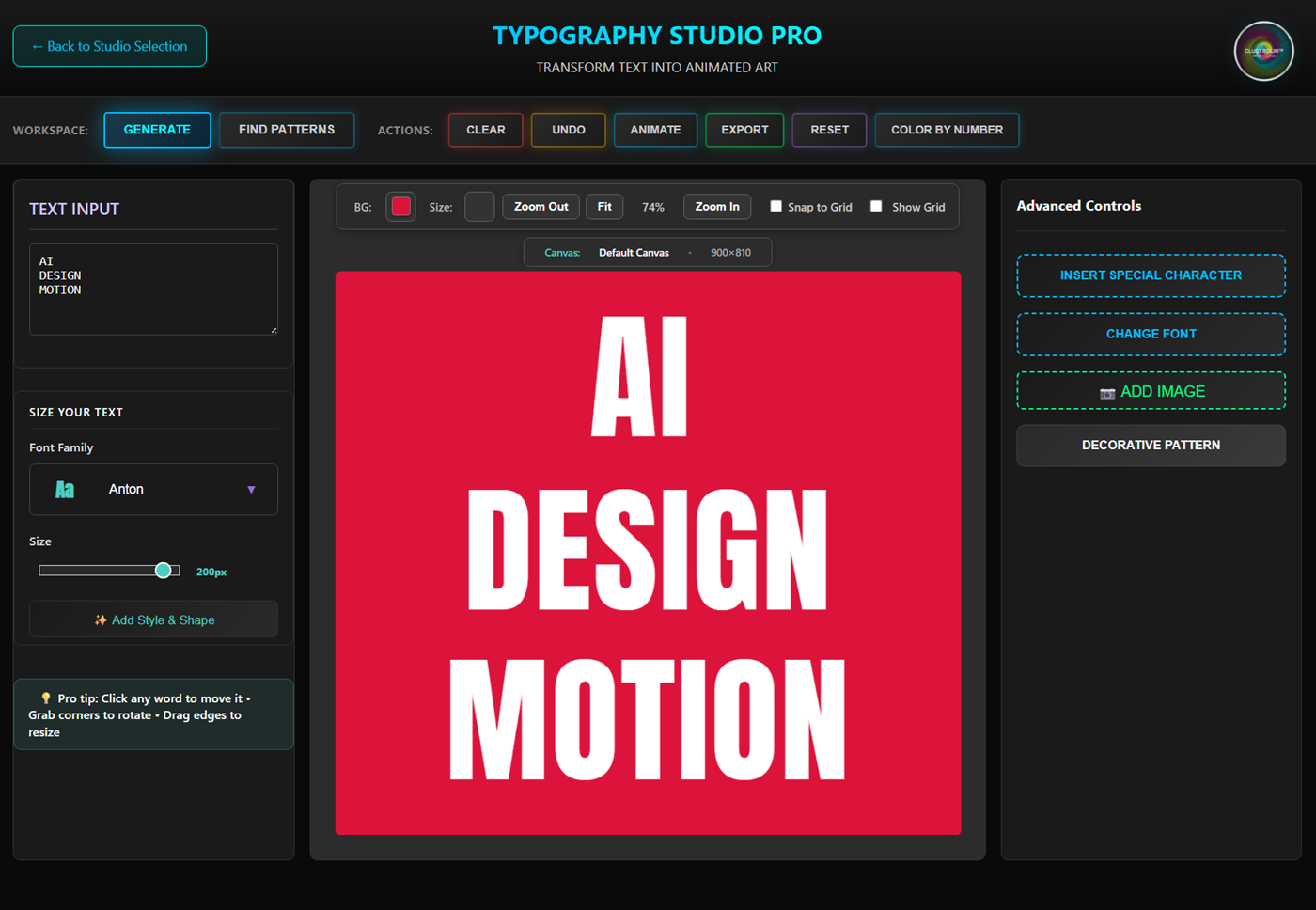
Task: Open the BG color swatch picker
Action: click(400, 206)
